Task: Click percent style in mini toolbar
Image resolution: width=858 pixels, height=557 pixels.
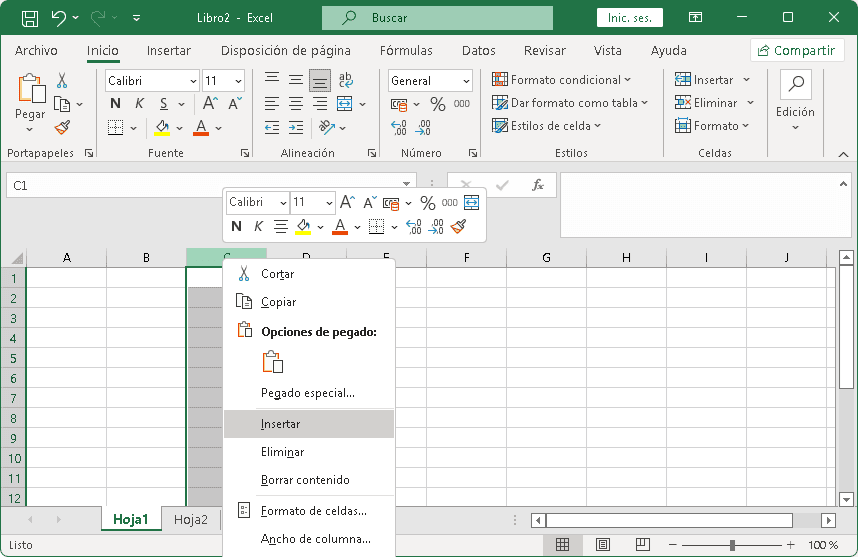Action: coord(428,203)
